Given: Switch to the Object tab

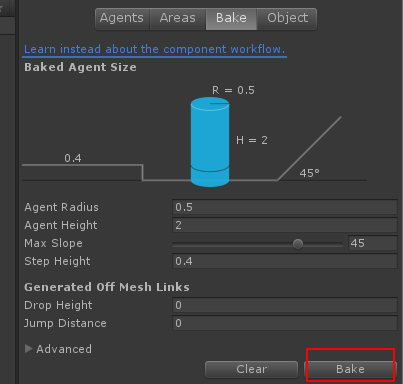Looking at the screenshot, I should pyautogui.click(x=287, y=19).
